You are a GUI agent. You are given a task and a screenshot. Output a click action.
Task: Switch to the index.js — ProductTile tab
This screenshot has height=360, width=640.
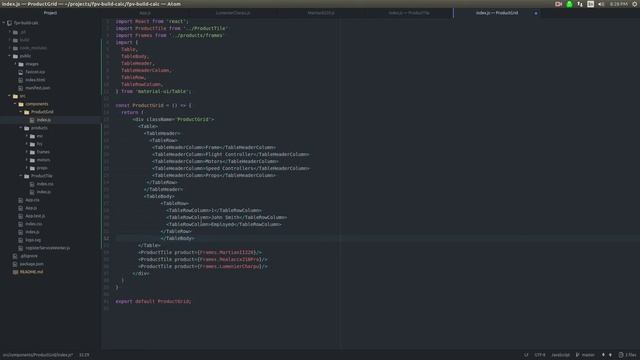pos(409,13)
